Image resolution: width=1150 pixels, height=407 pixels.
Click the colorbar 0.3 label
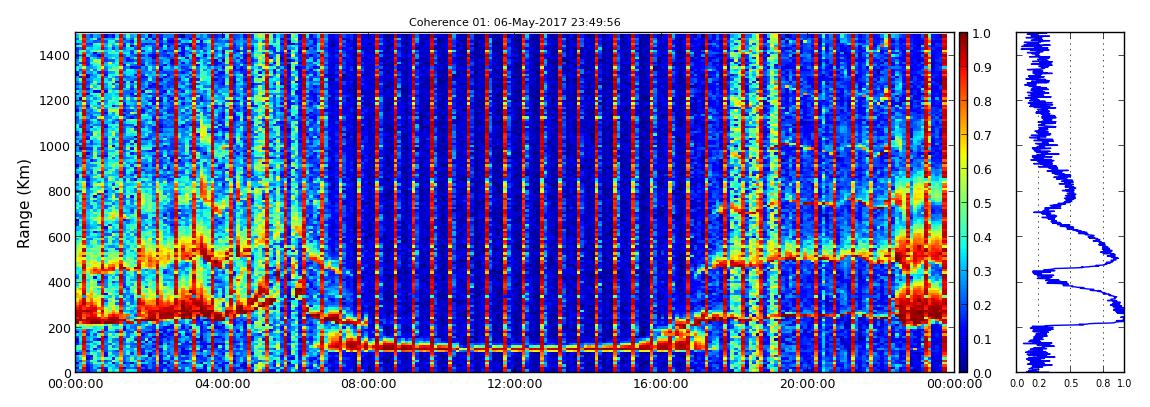tap(982, 271)
